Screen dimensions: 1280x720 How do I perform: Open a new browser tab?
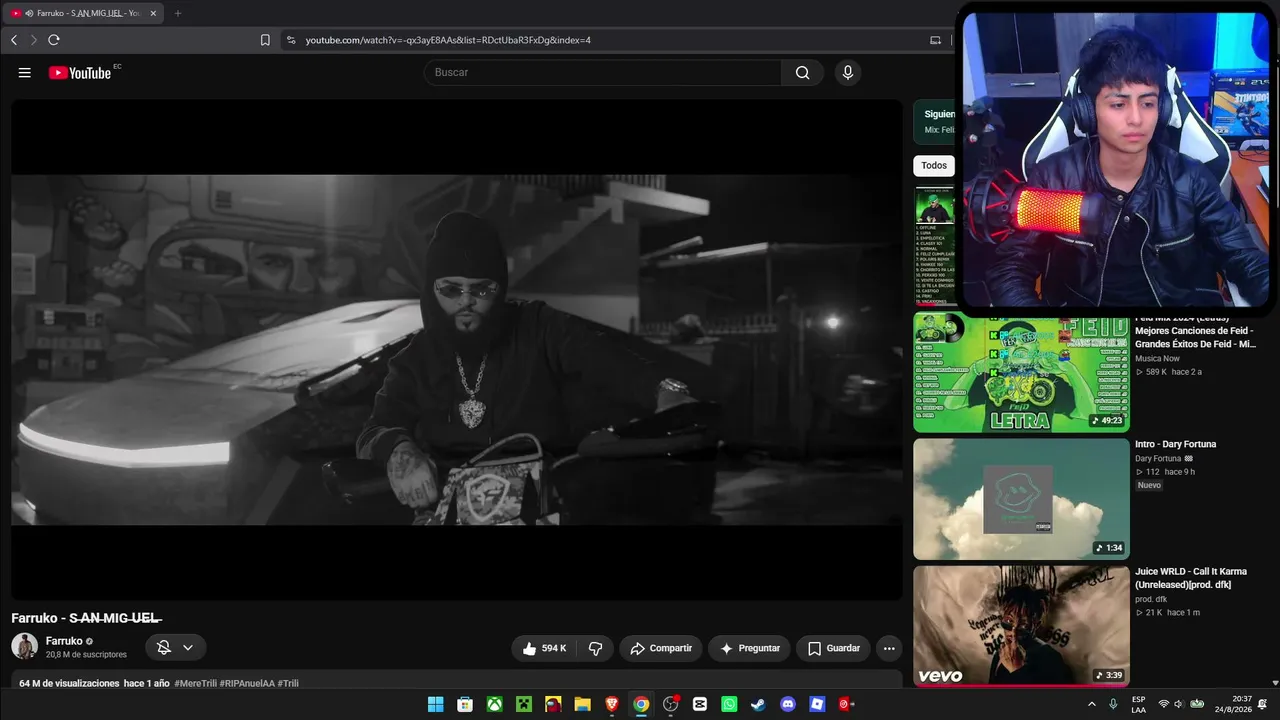pos(178,13)
